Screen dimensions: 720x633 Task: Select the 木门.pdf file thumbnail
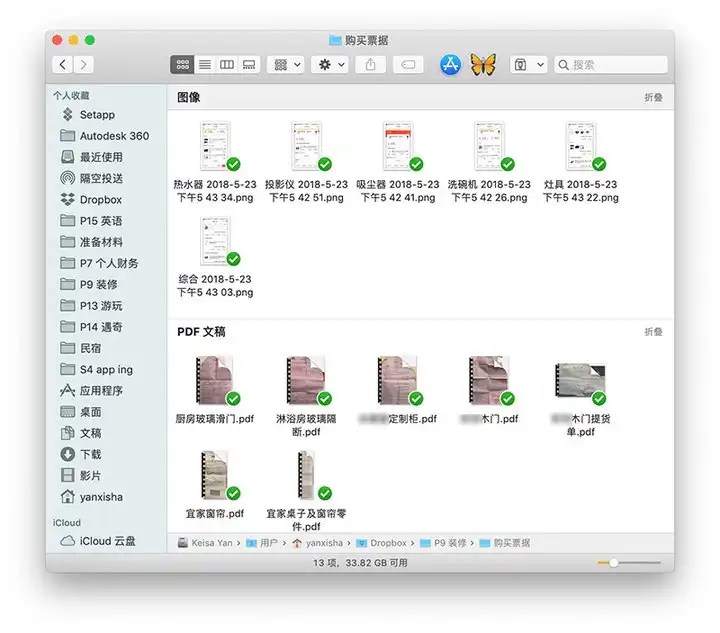pyautogui.click(x=489, y=381)
